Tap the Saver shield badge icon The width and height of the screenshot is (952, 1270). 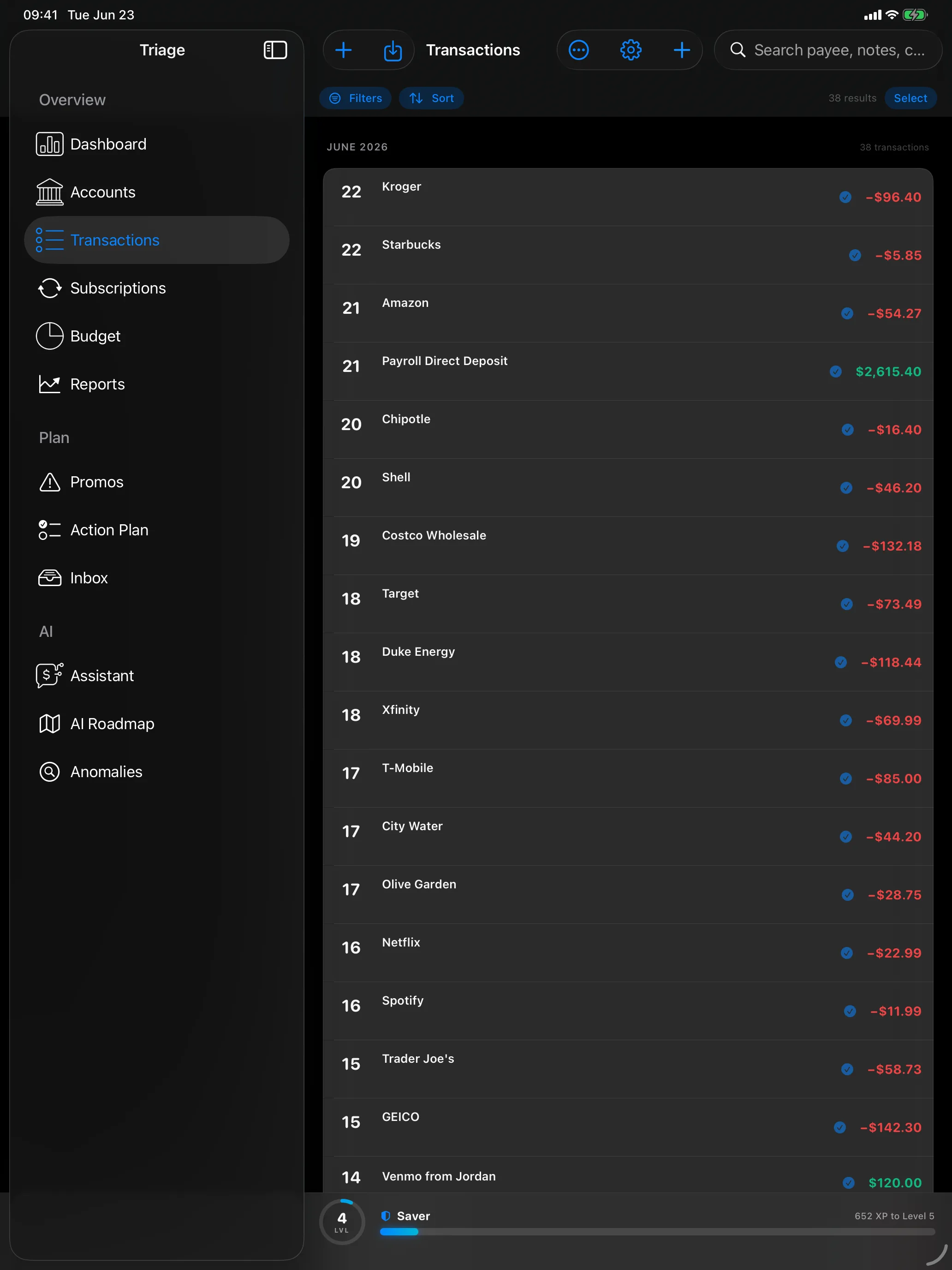tap(386, 1216)
